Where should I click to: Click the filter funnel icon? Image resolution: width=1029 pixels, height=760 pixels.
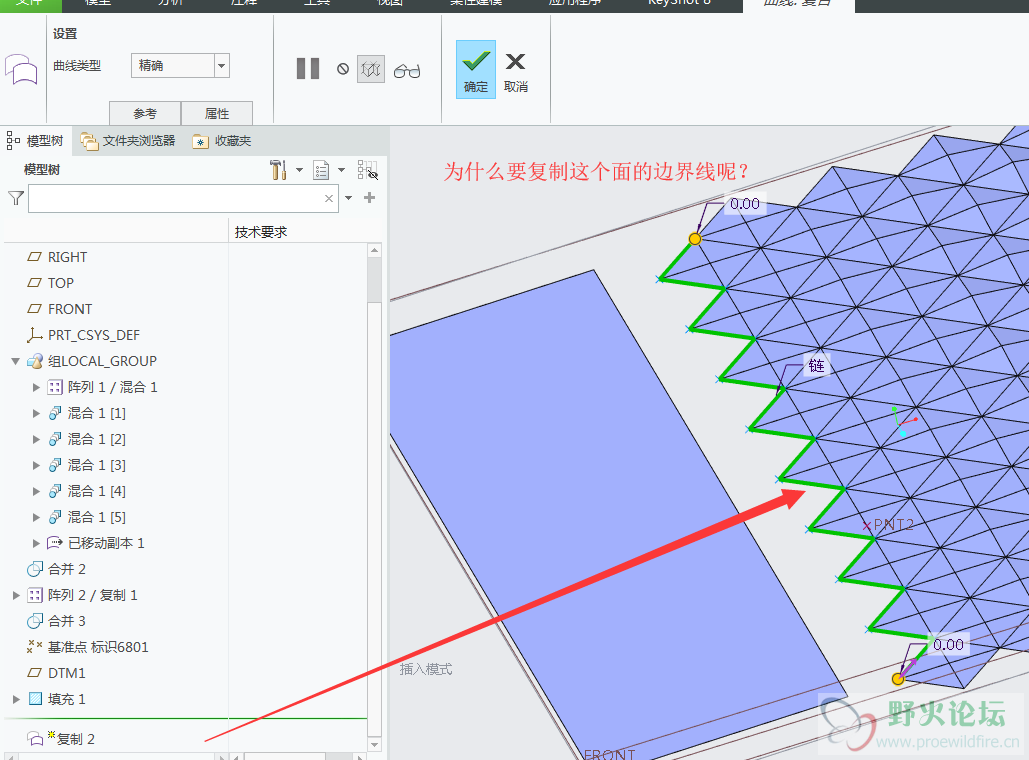point(16,198)
